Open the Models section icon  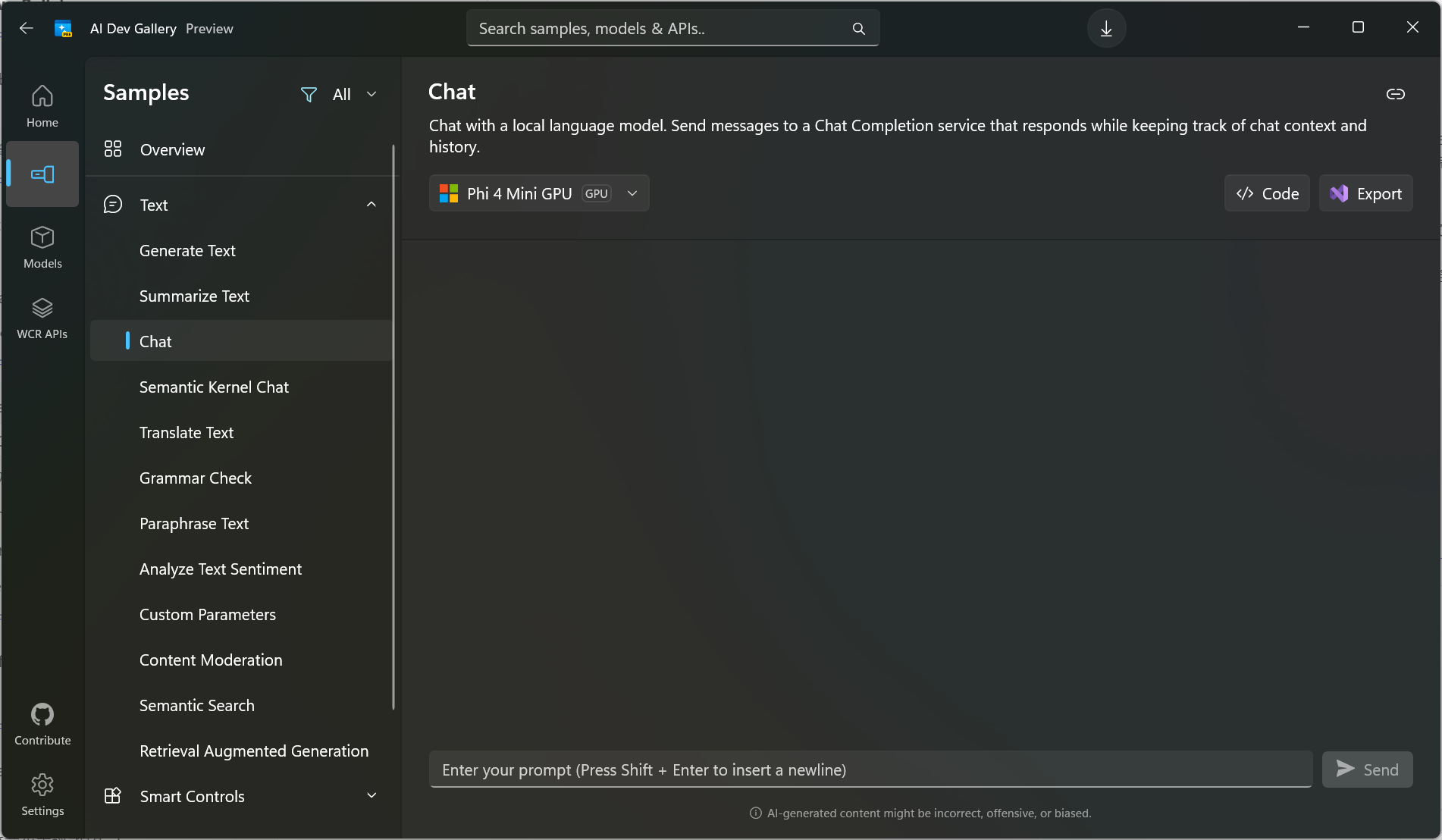42,247
